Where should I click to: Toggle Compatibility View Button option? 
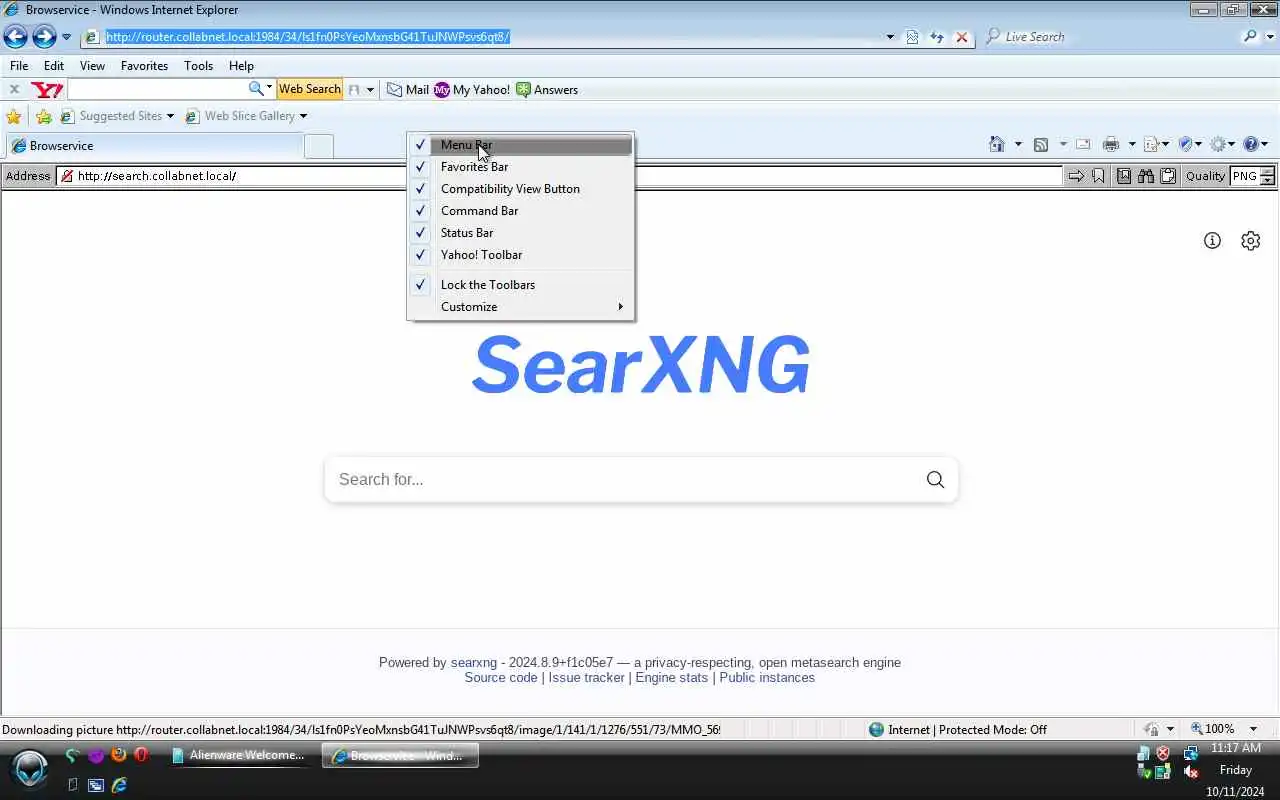coord(520,189)
